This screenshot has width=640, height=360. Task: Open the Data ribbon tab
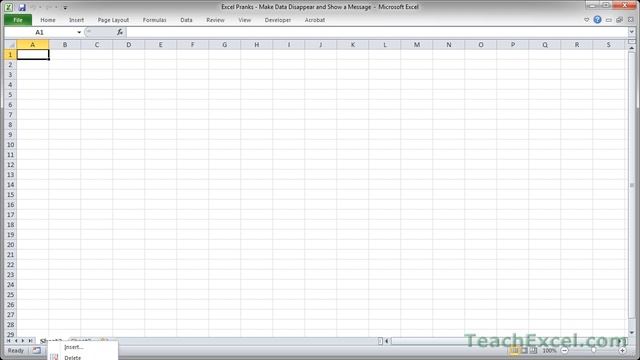tap(186, 20)
